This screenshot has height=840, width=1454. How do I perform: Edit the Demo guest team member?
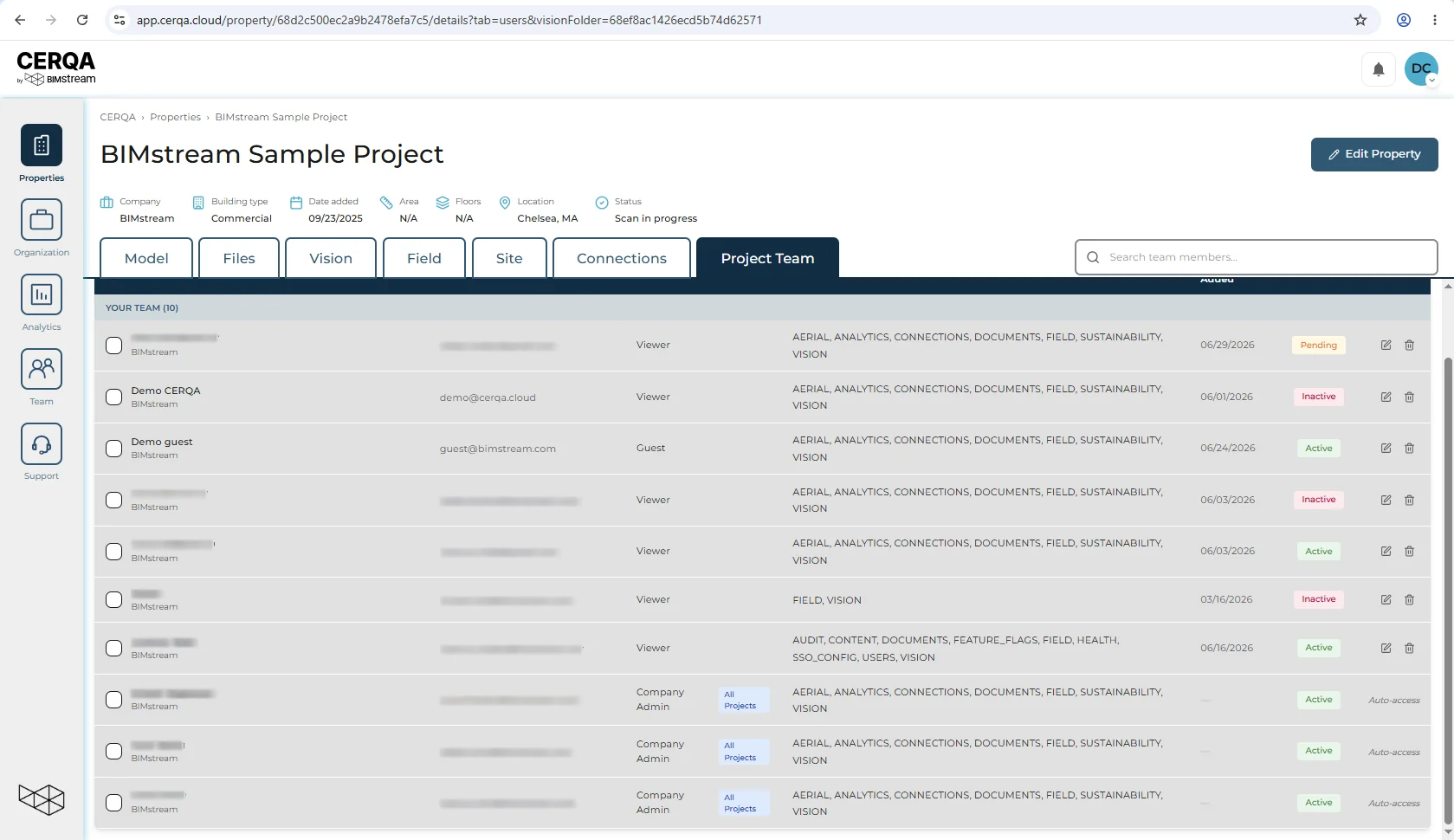pyautogui.click(x=1386, y=448)
